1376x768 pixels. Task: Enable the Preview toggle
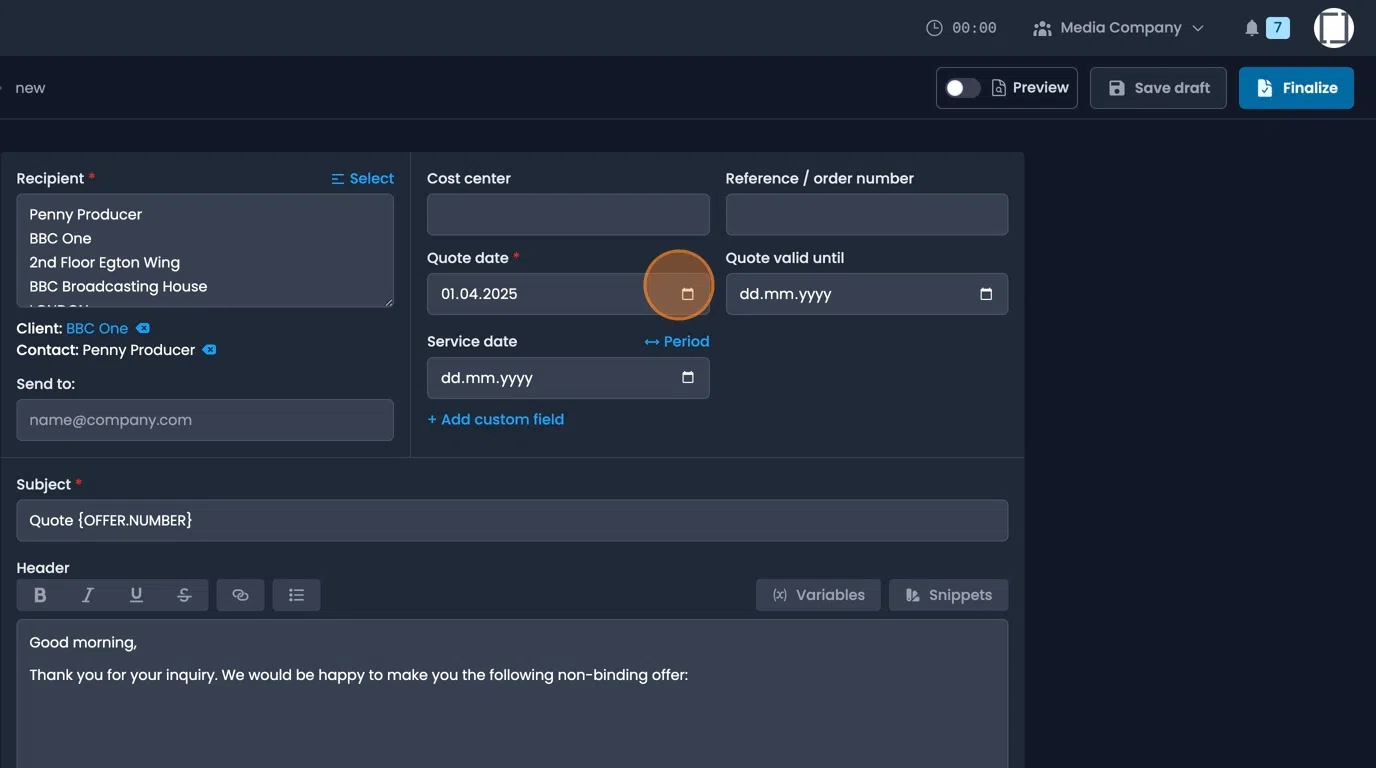[962, 87]
